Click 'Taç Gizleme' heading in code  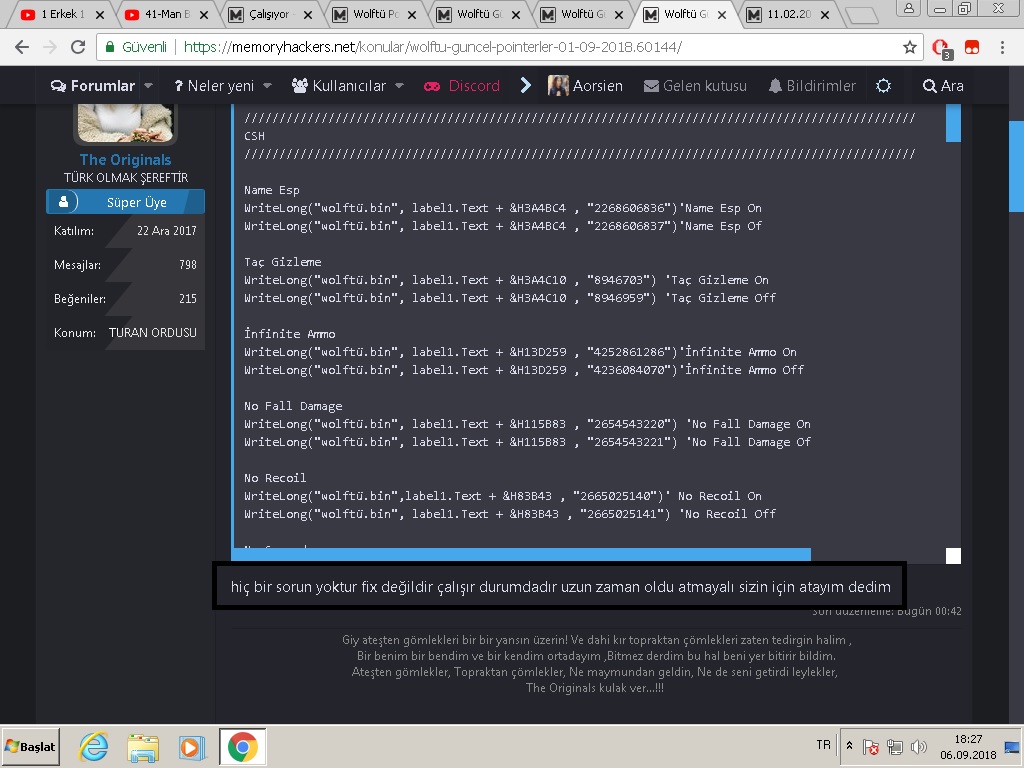pos(283,262)
